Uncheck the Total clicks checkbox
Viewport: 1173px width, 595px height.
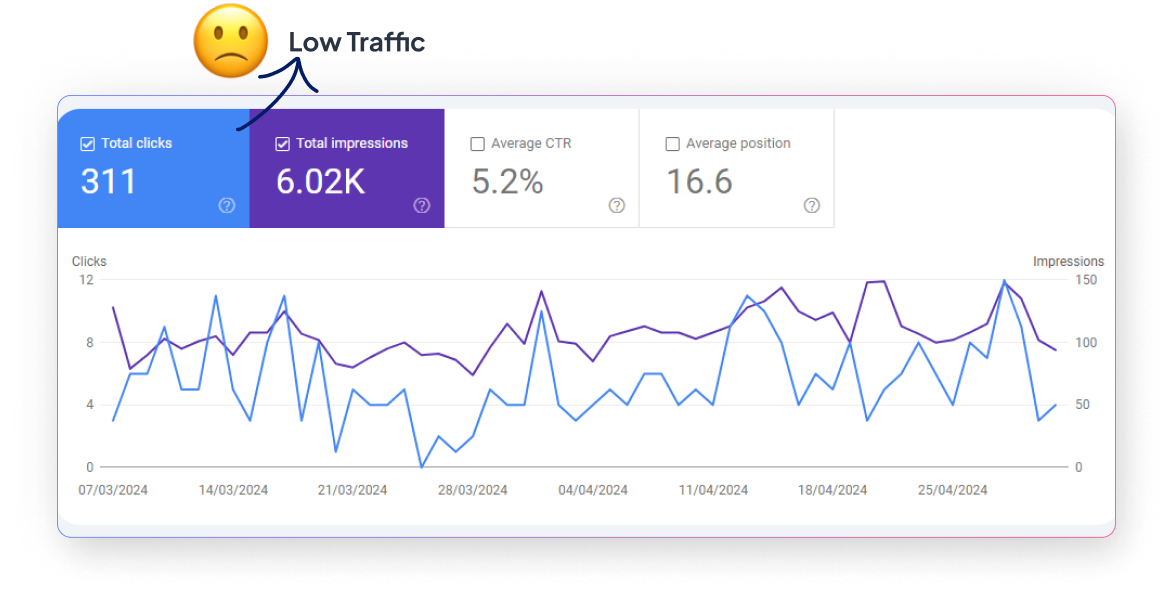point(87,144)
